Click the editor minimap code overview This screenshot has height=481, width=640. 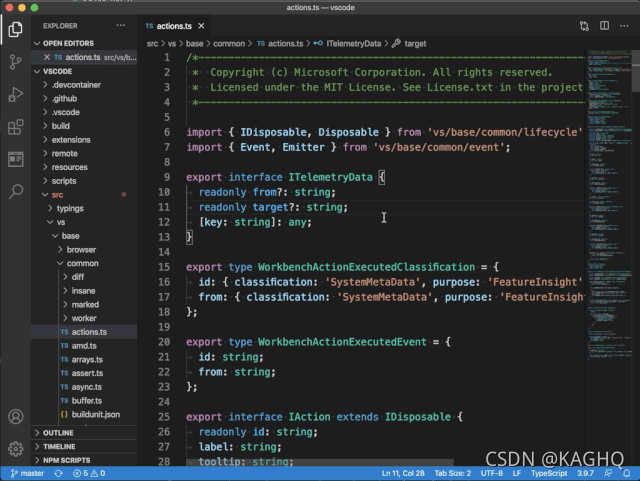609,204
